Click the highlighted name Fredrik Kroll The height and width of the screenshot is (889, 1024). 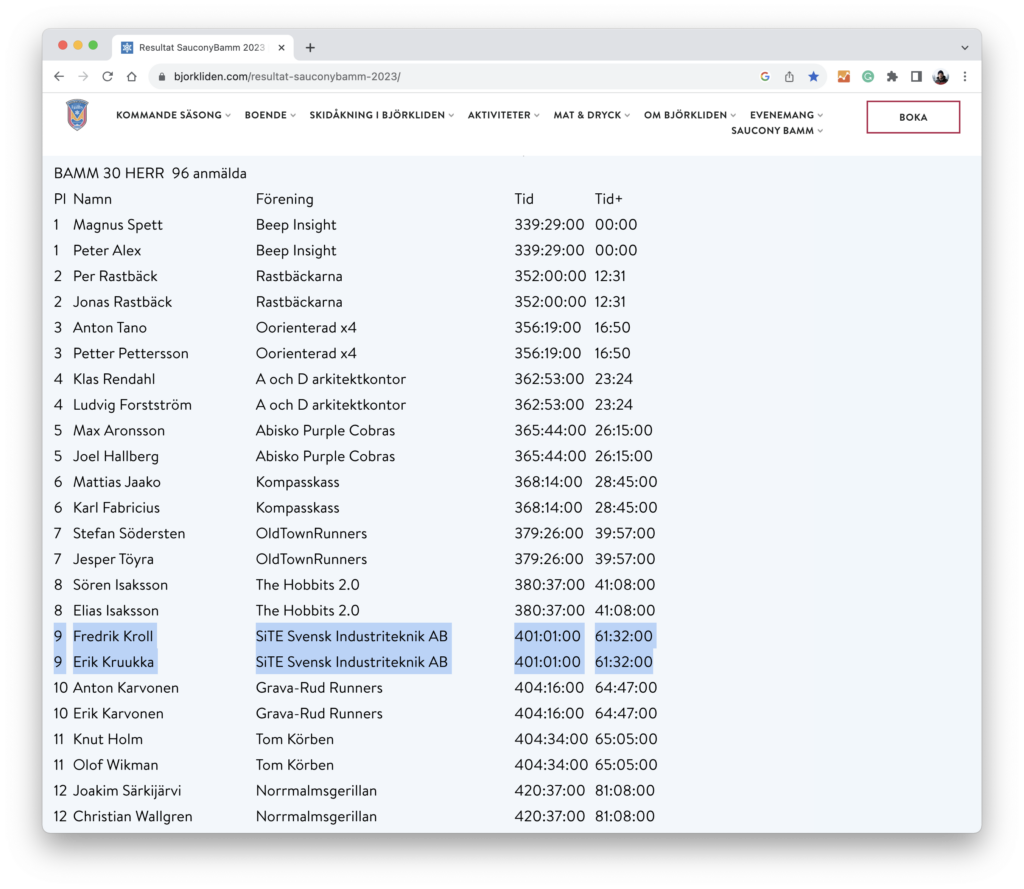pos(113,636)
